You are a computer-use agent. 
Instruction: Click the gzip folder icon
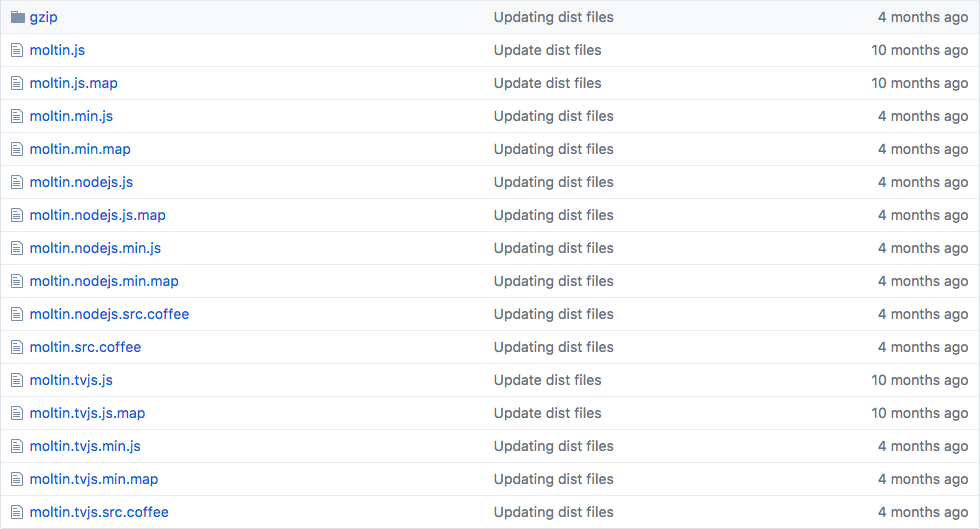tap(18, 17)
